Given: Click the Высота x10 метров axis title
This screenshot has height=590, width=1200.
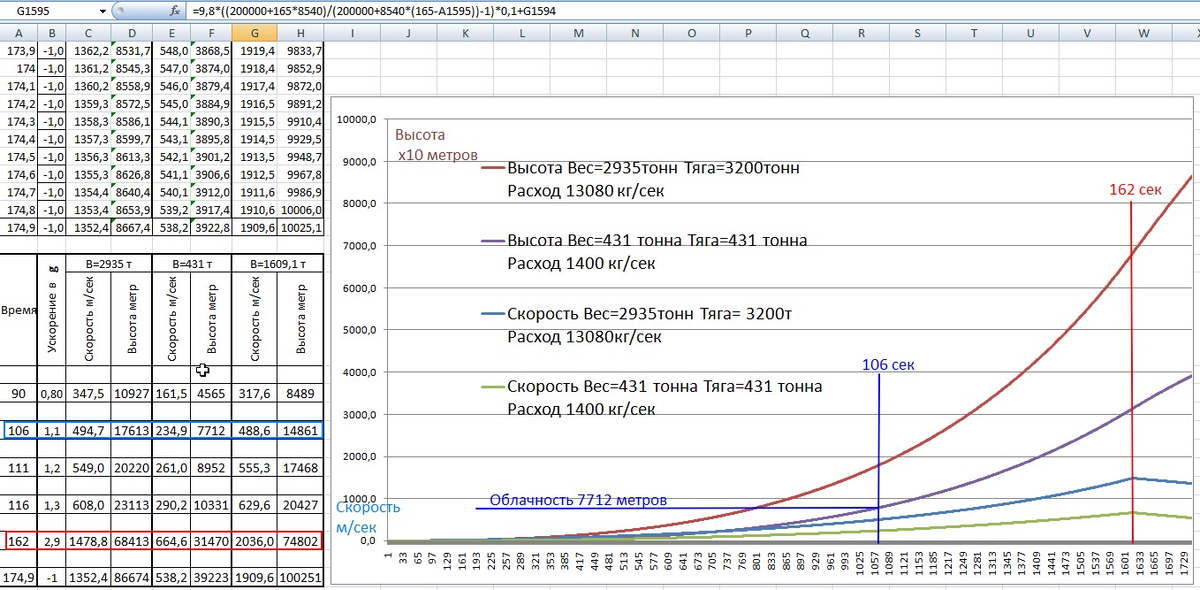Looking at the screenshot, I should 436,145.
